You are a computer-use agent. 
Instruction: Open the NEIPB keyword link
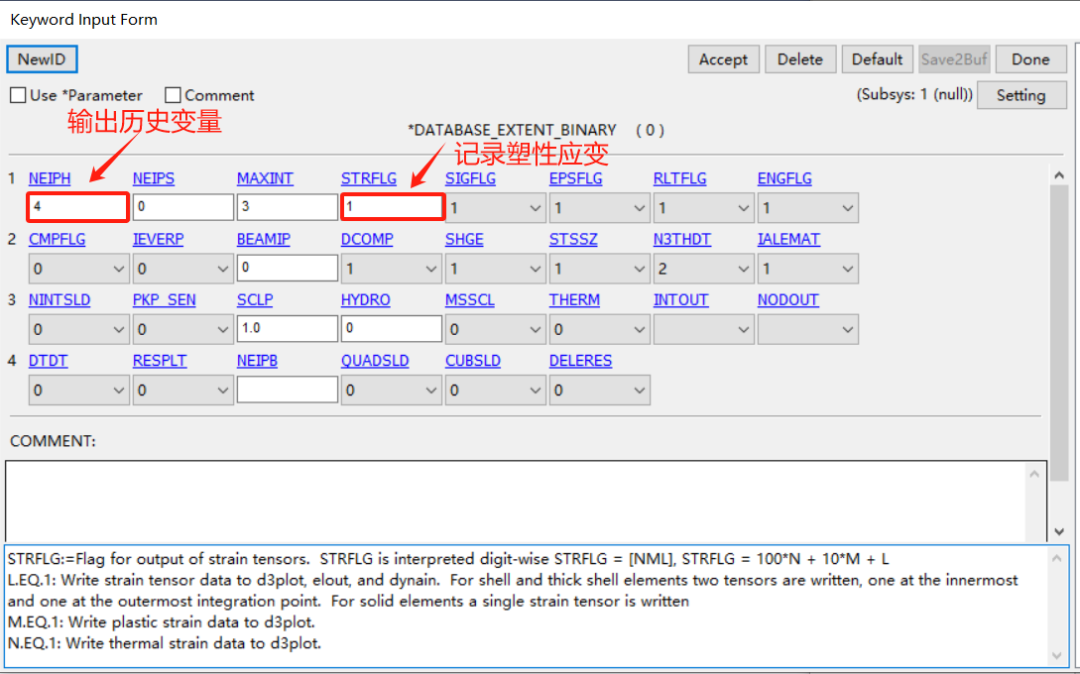(258, 361)
